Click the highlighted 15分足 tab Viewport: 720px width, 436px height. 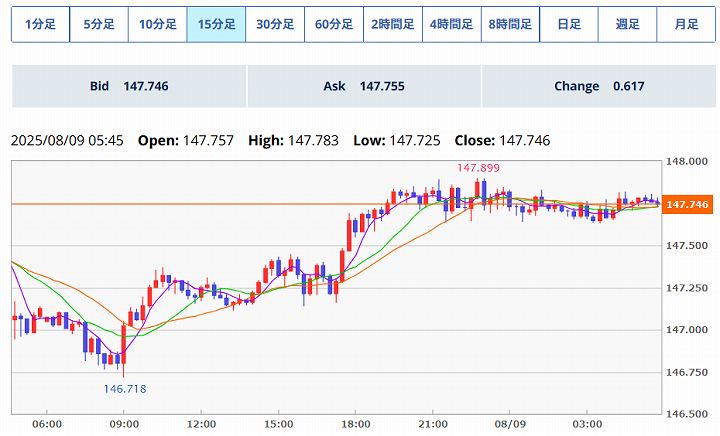[x=216, y=24]
